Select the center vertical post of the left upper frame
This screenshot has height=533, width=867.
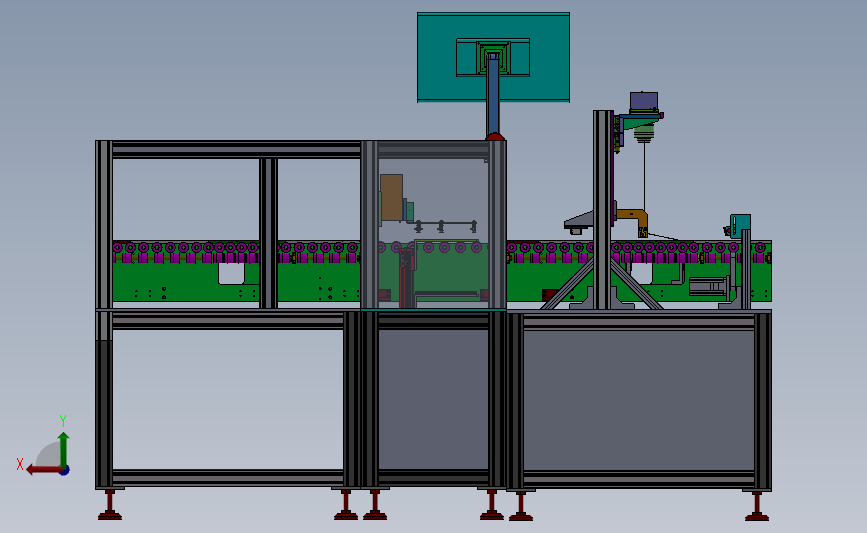click(268, 233)
